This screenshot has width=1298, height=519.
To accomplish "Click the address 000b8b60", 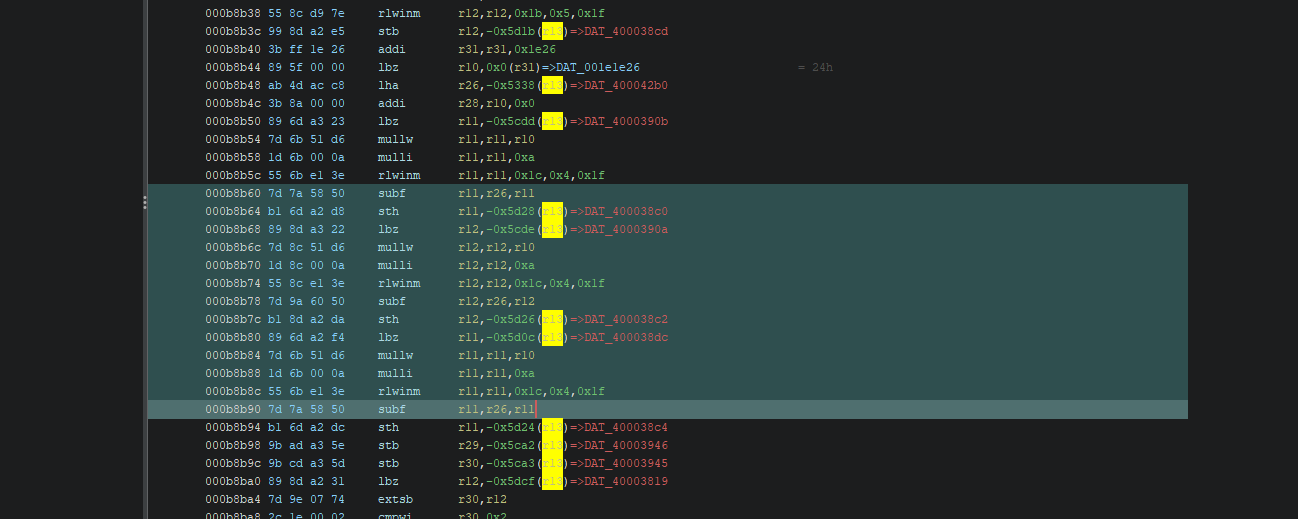I will coord(231,194).
